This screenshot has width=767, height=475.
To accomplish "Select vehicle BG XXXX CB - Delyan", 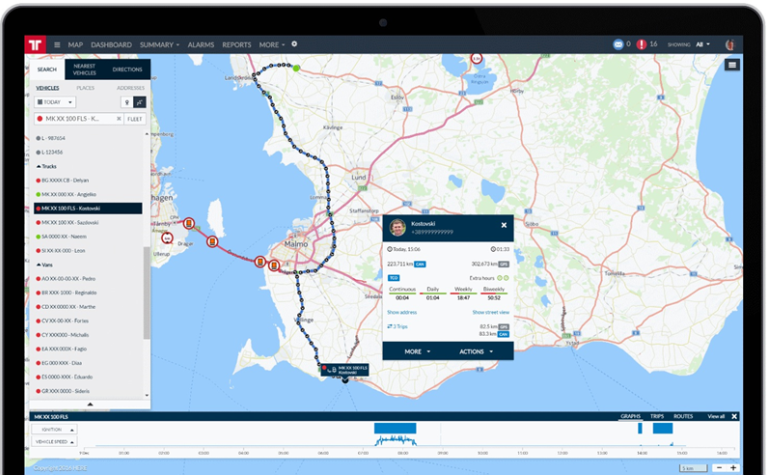I will pos(88,180).
